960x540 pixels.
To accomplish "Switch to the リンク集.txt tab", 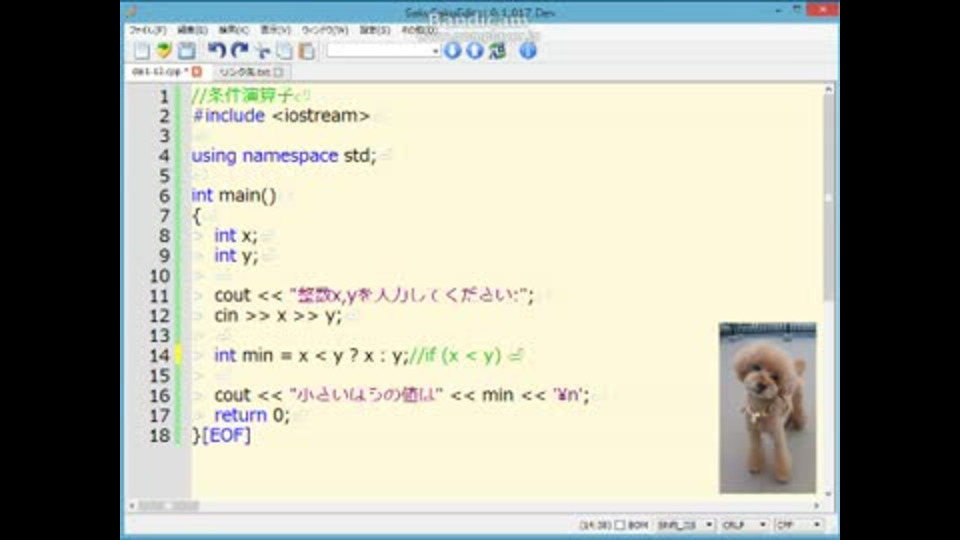I will 250,72.
